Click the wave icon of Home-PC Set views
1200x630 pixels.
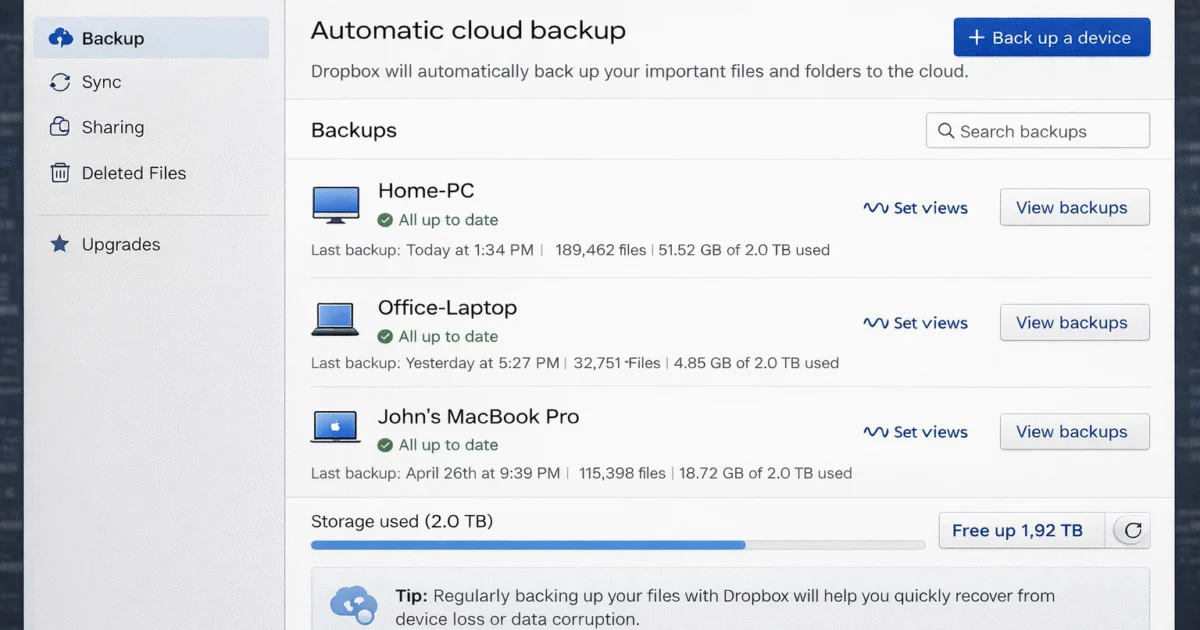tap(876, 208)
